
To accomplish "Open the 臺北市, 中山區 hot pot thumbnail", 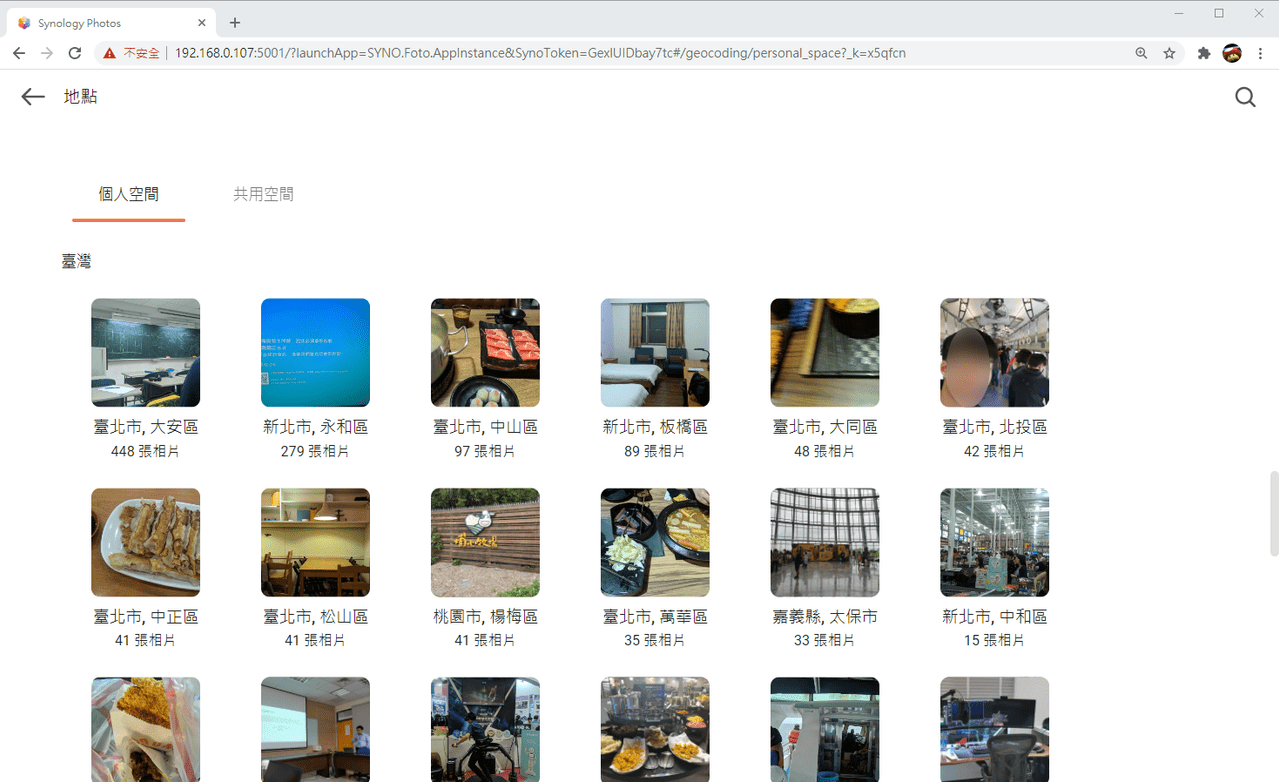I will pyautogui.click(x=485, y=352).
